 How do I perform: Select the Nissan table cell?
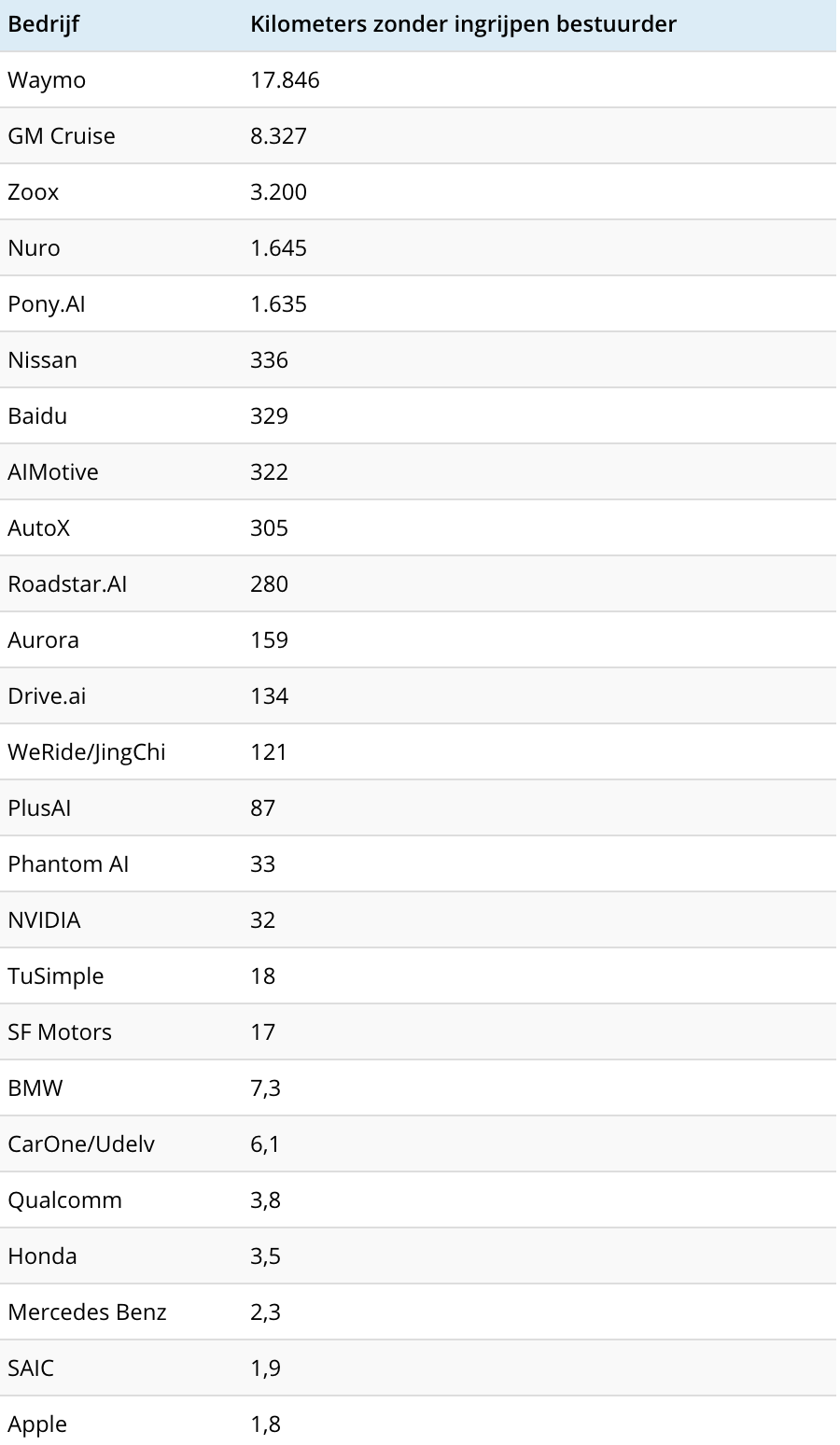point(43,360)
